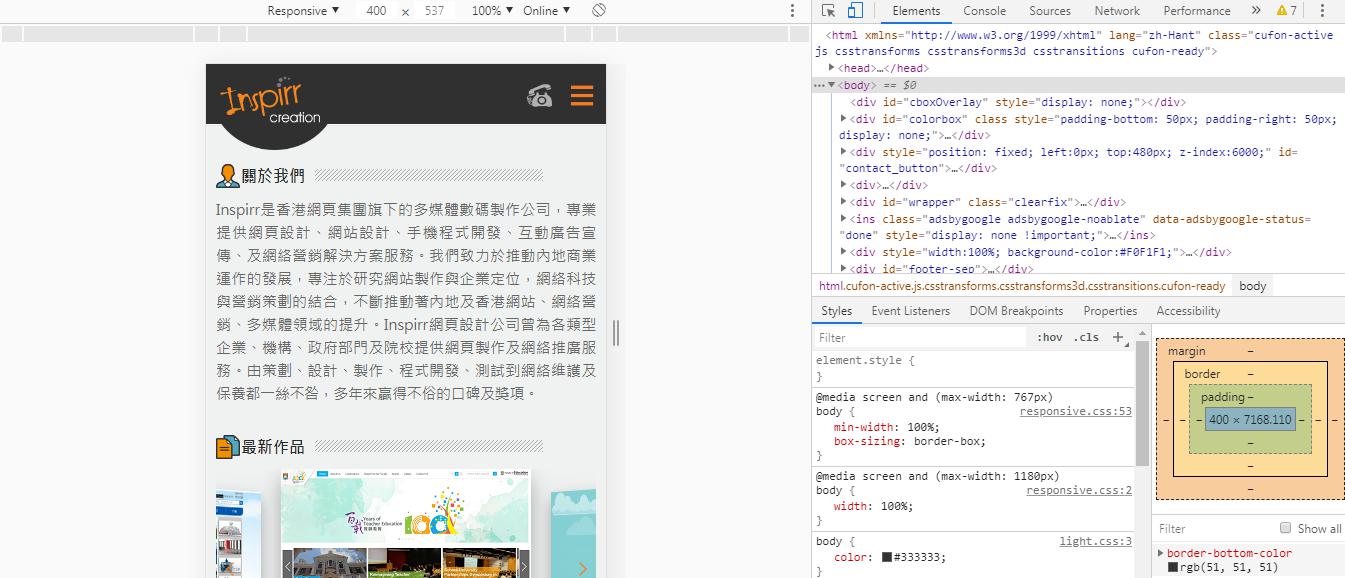Focus the Computed Filter input
The image size is (1345, 578).
point(1214,529)
